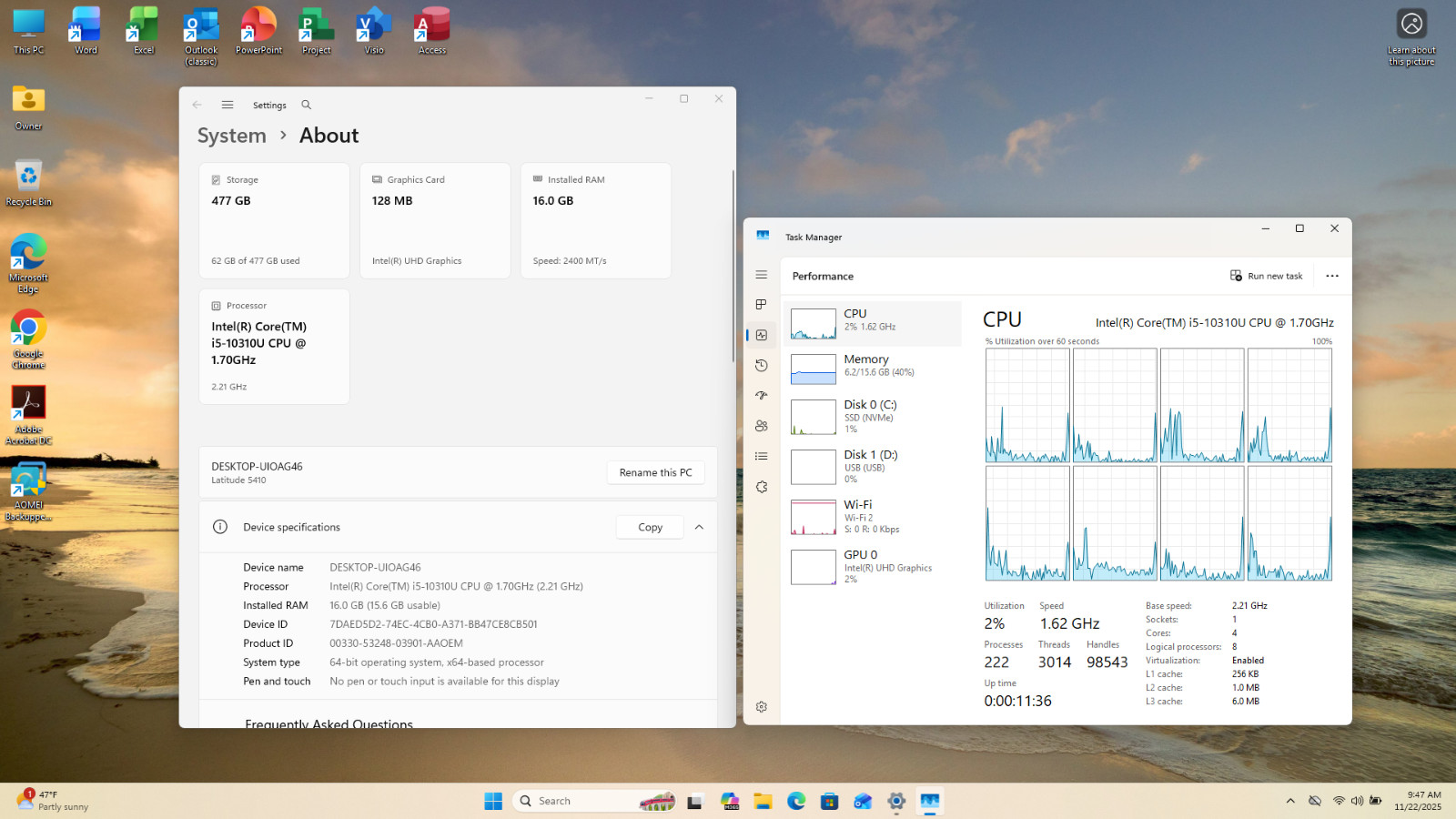
Task: Click Run new task
Action: [1267, 276]
